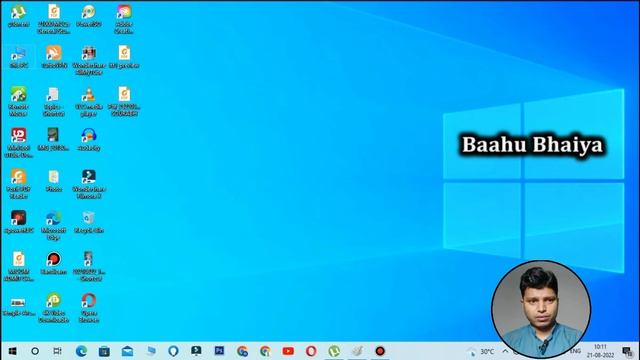Expand the hidden system tray icons

coord(505,351)
